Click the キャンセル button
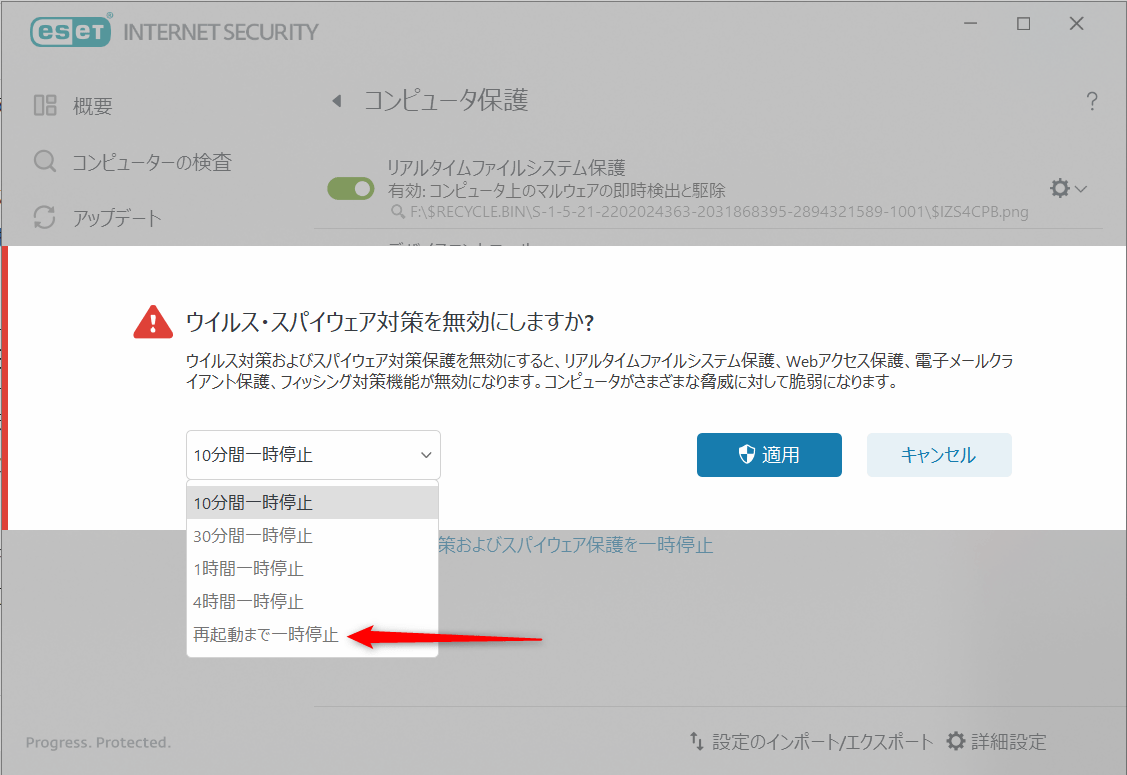Screen dimensions: 1127x775 (x=938, y=455)
